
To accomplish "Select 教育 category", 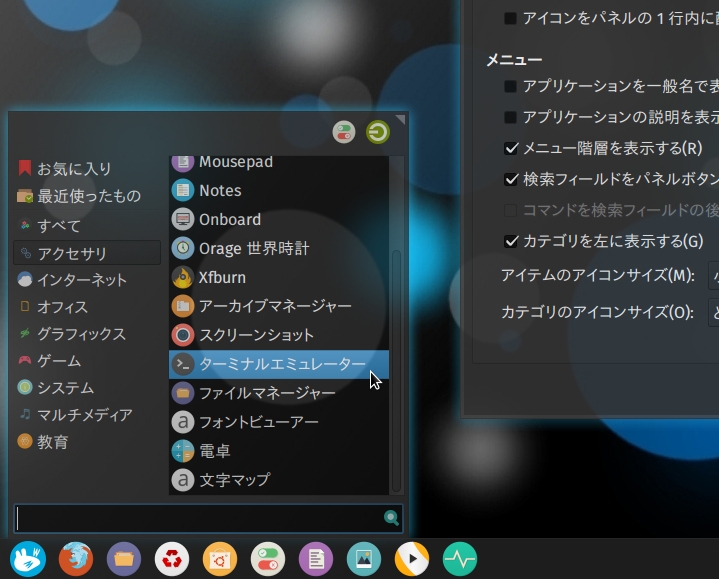I will 87,442.
